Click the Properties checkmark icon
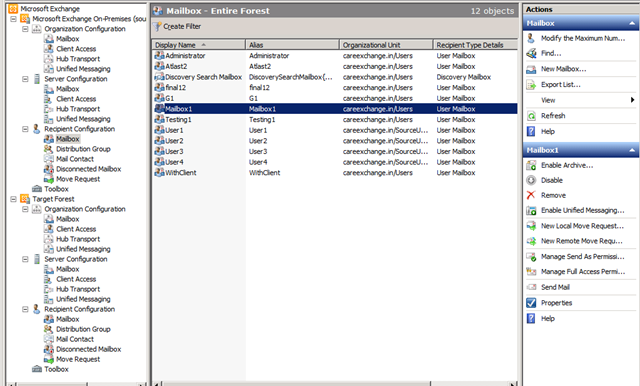The image size is (640, 386). click(531, 303)
